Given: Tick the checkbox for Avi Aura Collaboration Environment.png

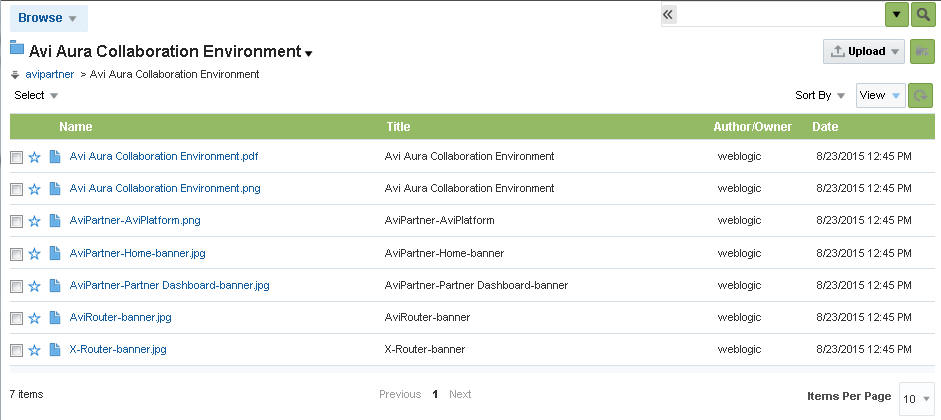Looking at the screenshot, I should [16, 189].
